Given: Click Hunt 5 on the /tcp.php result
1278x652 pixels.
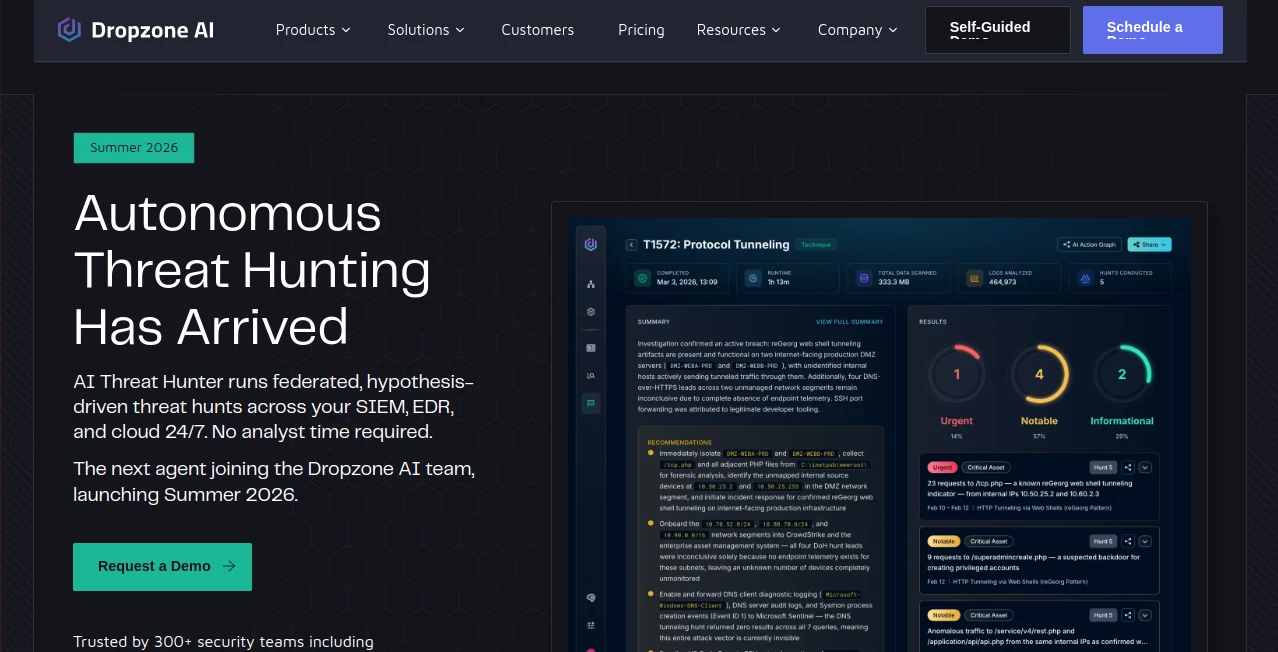Looking at the screenshot, I should 1103,467.
